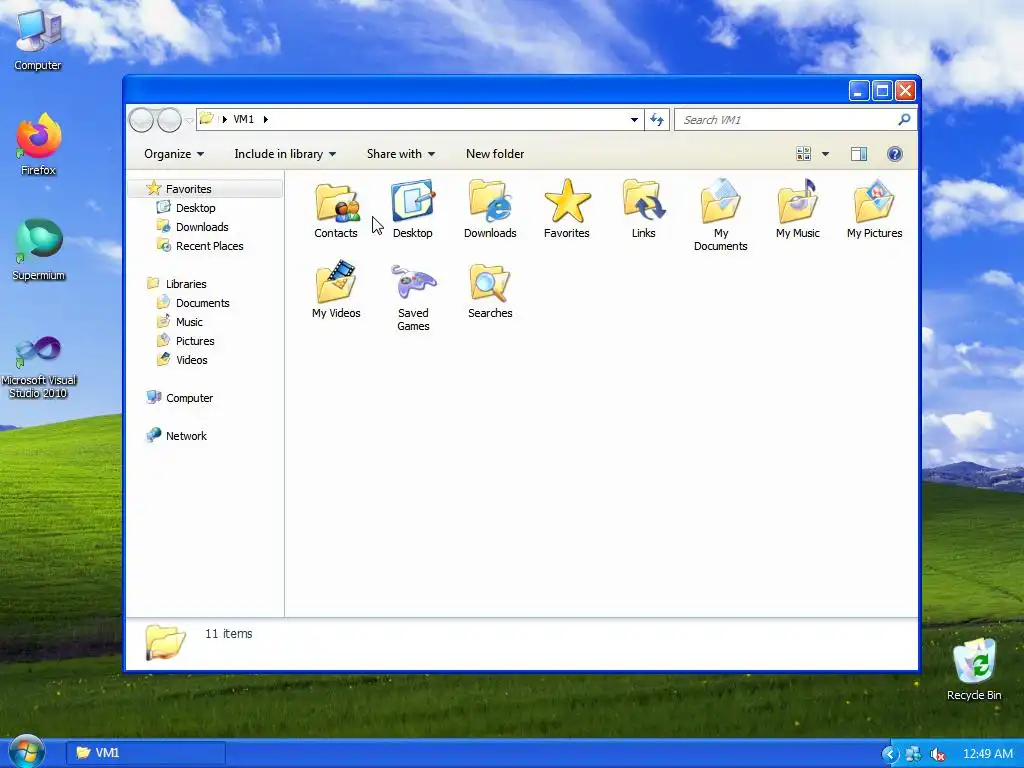Select Videos library in navigation pane

(x=191, y=360)
